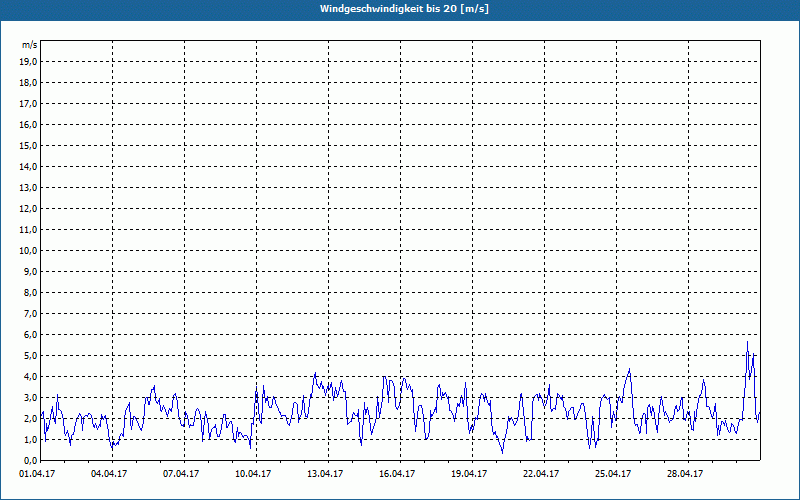Select the date label 19.04.17
The width and height of the screenshot is (800, 500).
point(469,473)
